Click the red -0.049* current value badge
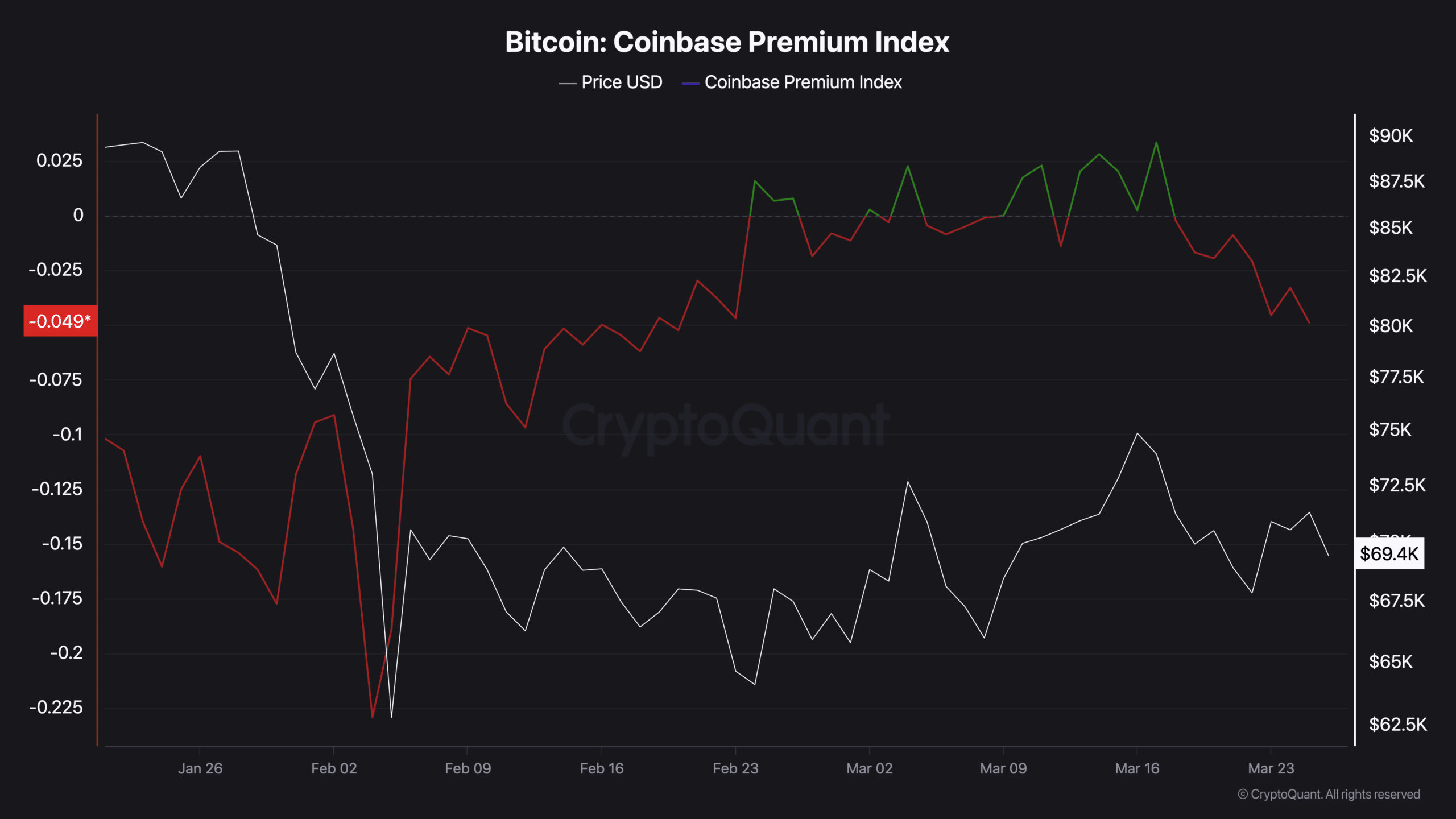 (x=60, y=321)
